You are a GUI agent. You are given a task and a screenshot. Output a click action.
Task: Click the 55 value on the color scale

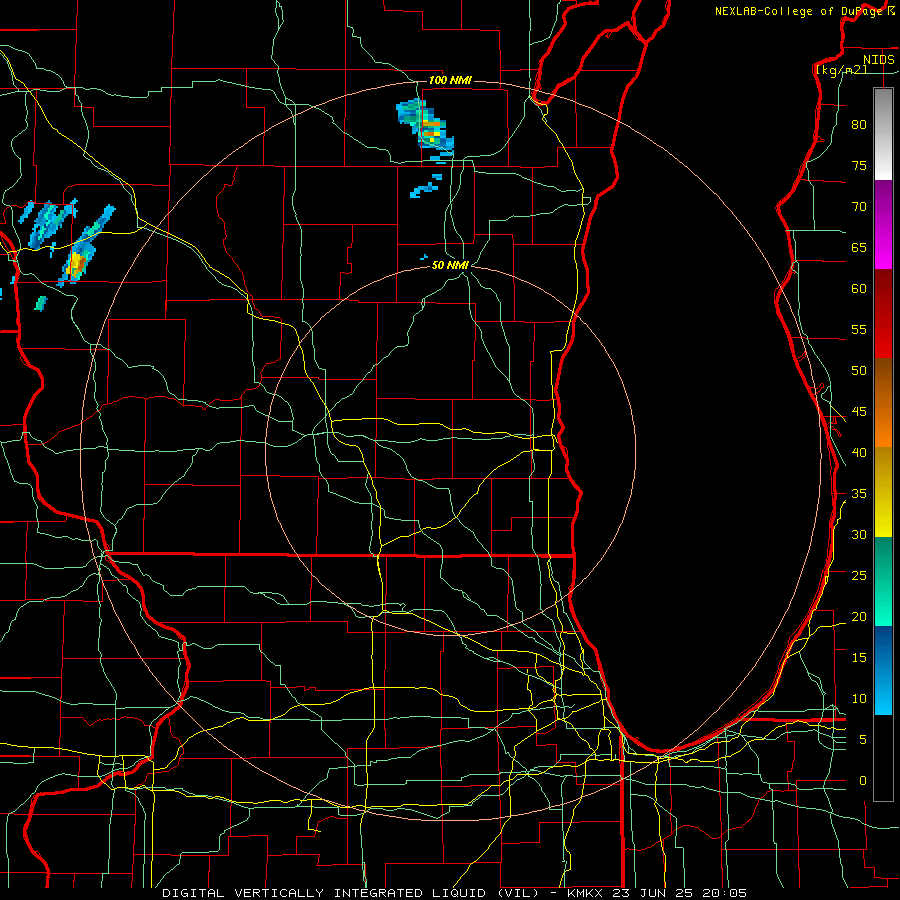point(859,330)
